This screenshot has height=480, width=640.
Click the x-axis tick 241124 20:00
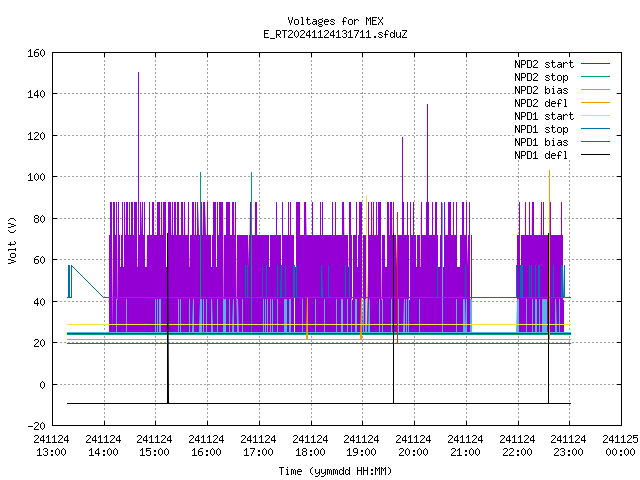[413, 446]
